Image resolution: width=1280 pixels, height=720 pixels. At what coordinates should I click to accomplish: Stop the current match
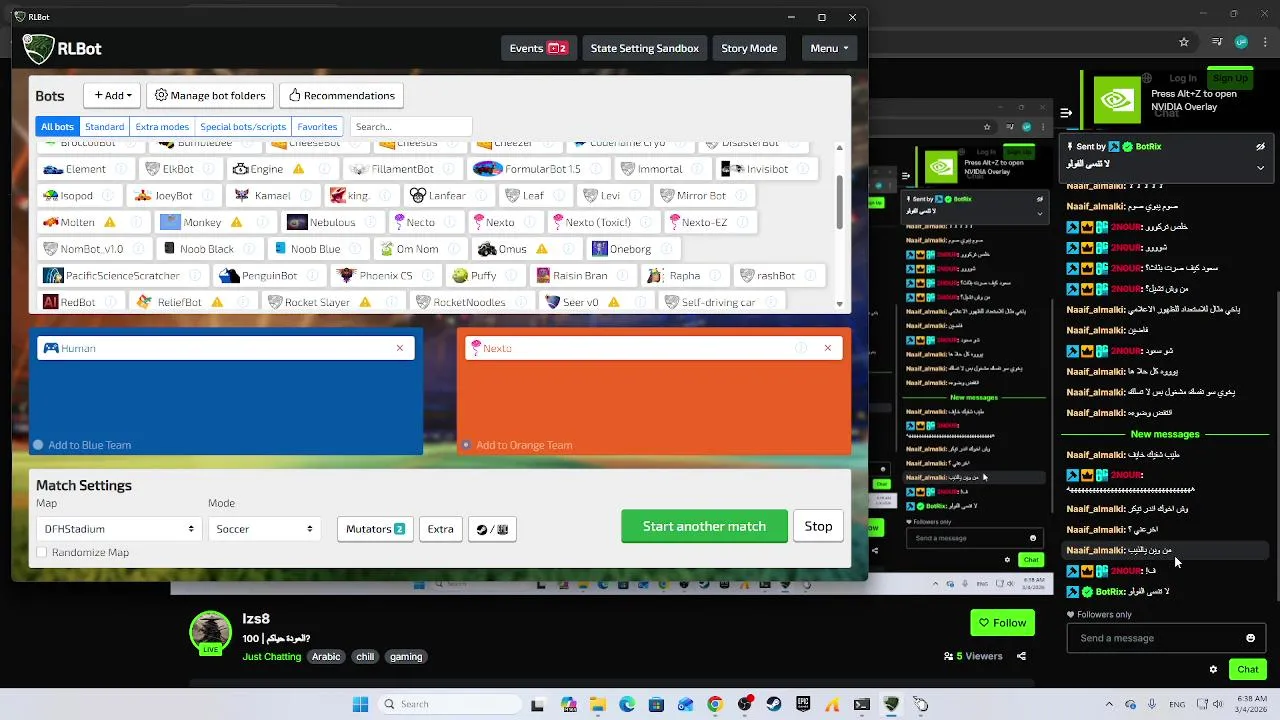click(818, 526)
